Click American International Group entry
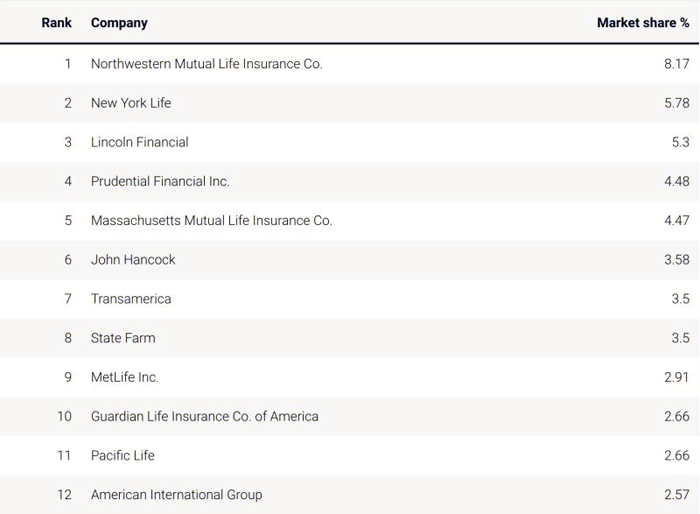This screenshot has width=700, height=514. tap(176, 494)
